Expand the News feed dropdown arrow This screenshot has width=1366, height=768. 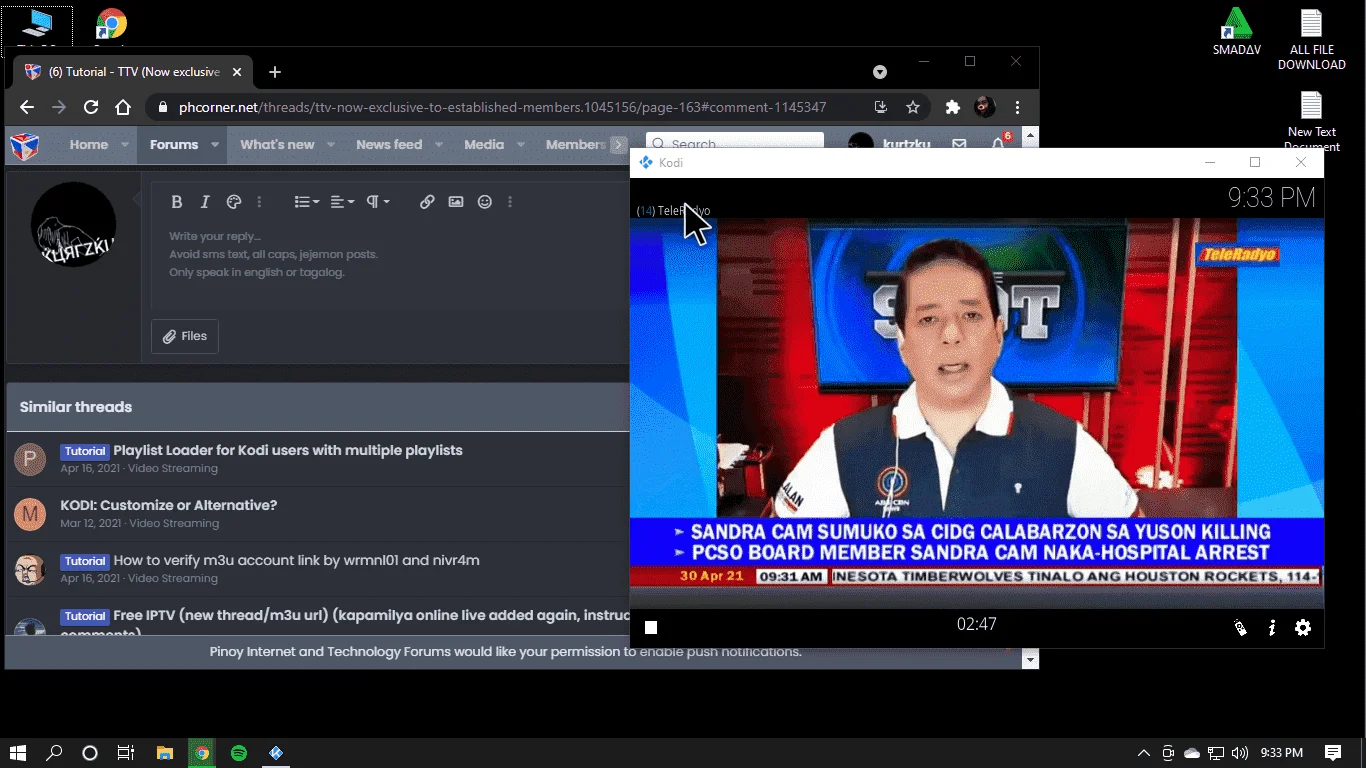coord(439,145)
